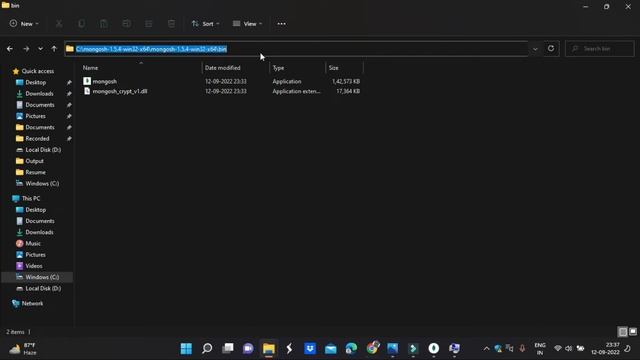
Task: Switch to details view in status bar
Action: pos(622,331)
